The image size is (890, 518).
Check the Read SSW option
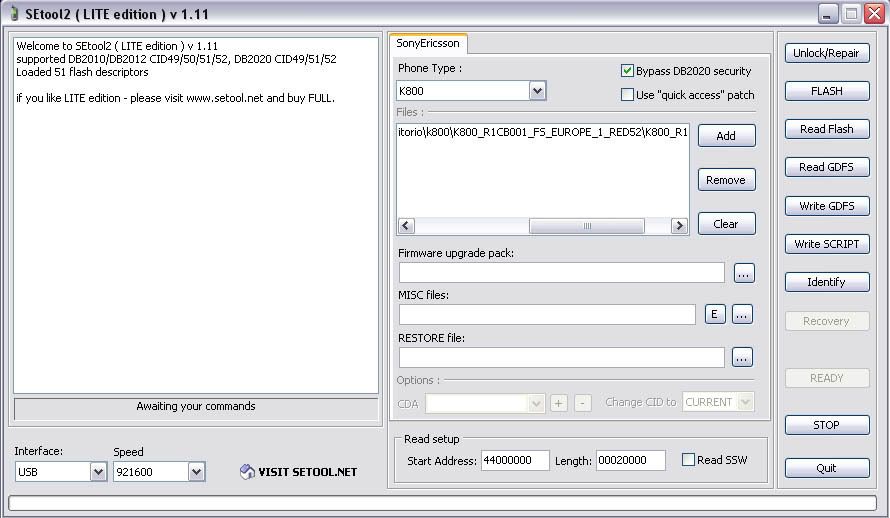coord(688,460)
